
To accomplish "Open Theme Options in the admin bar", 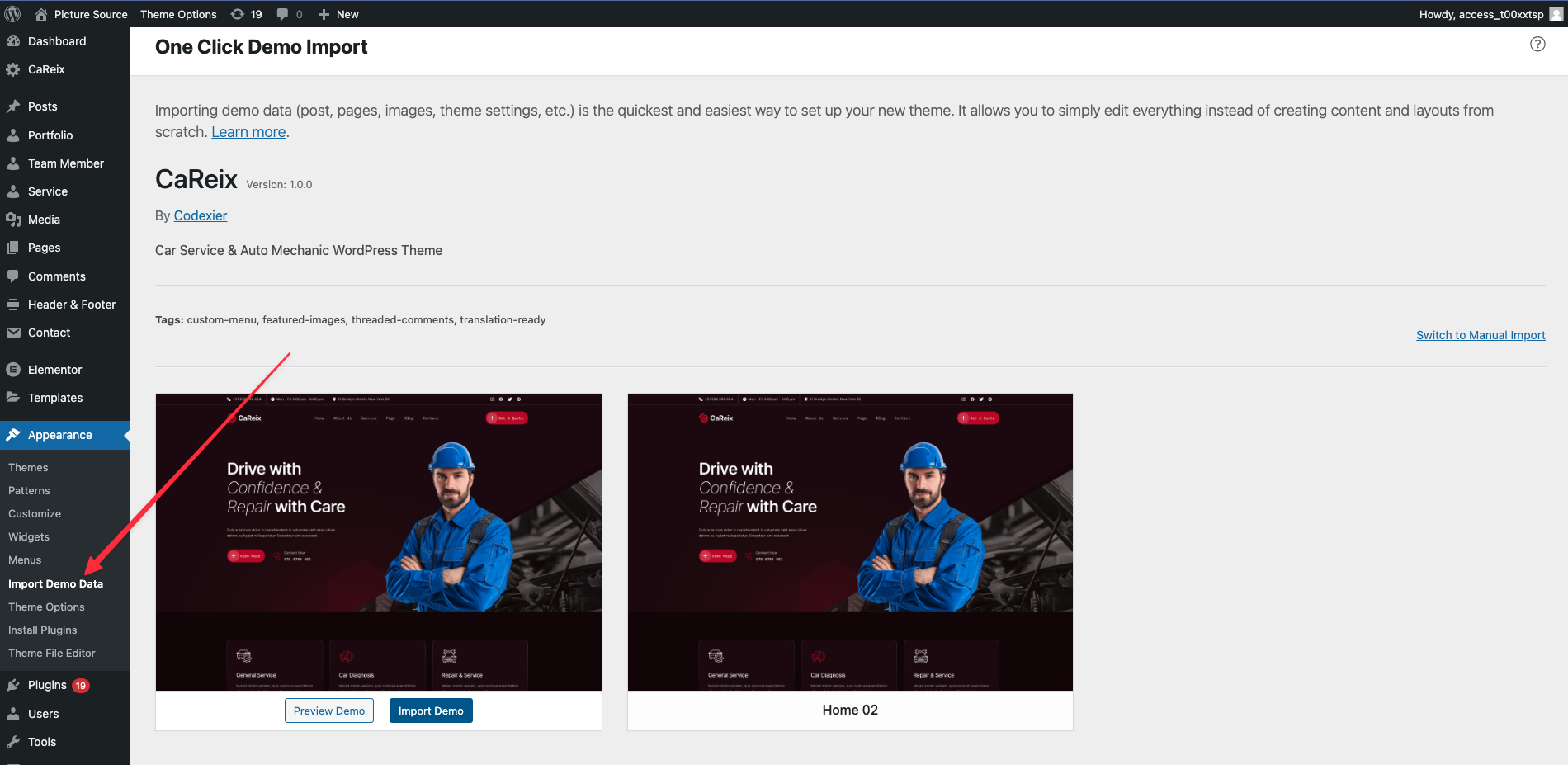I will [x=178, y=14].
